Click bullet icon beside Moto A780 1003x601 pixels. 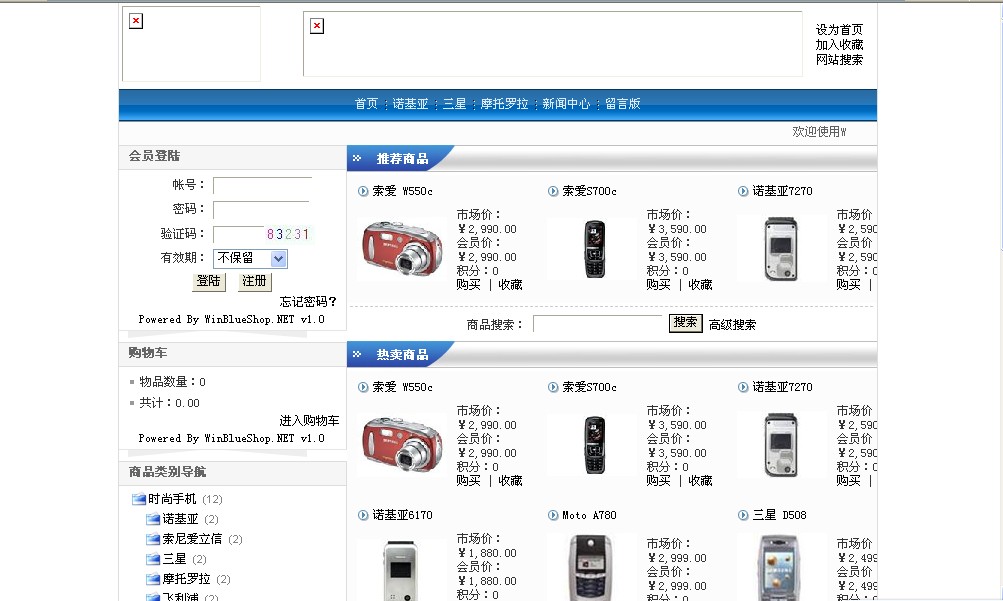tap(553, 515)
